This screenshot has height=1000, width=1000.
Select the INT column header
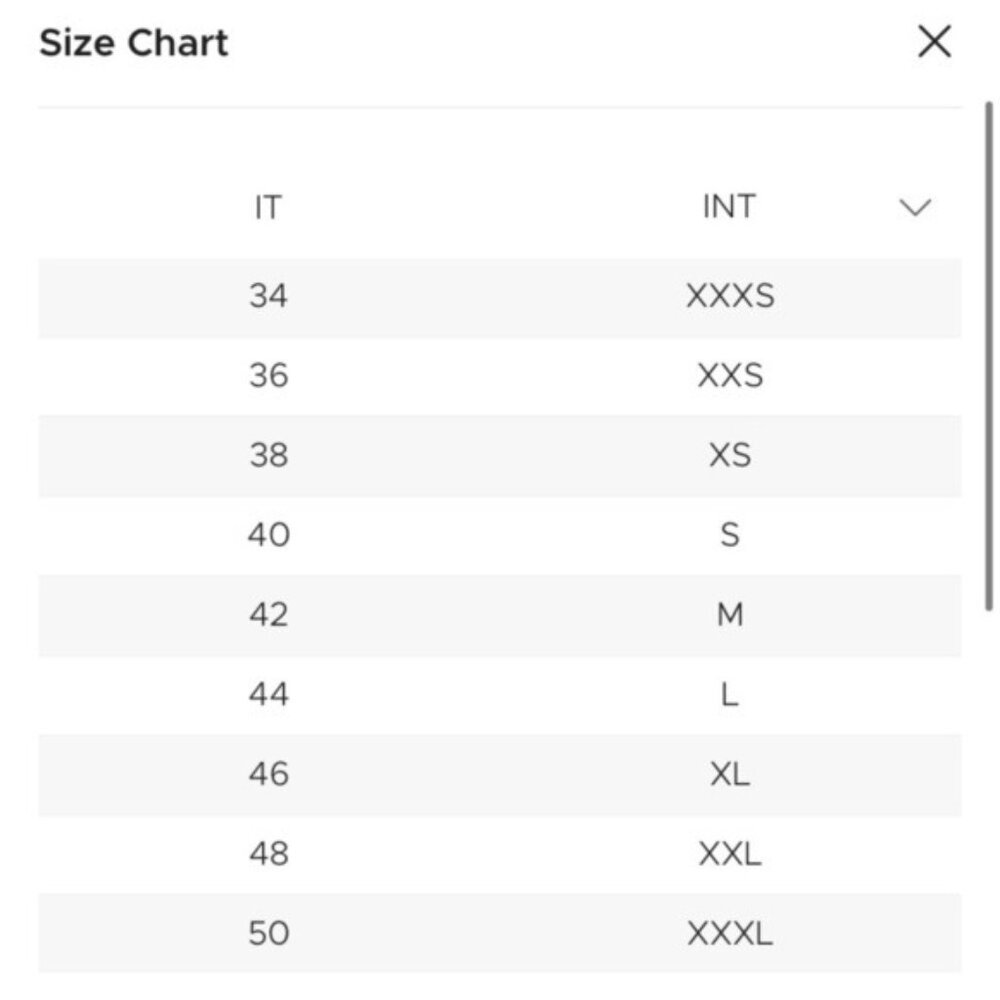tap(729, 207)
